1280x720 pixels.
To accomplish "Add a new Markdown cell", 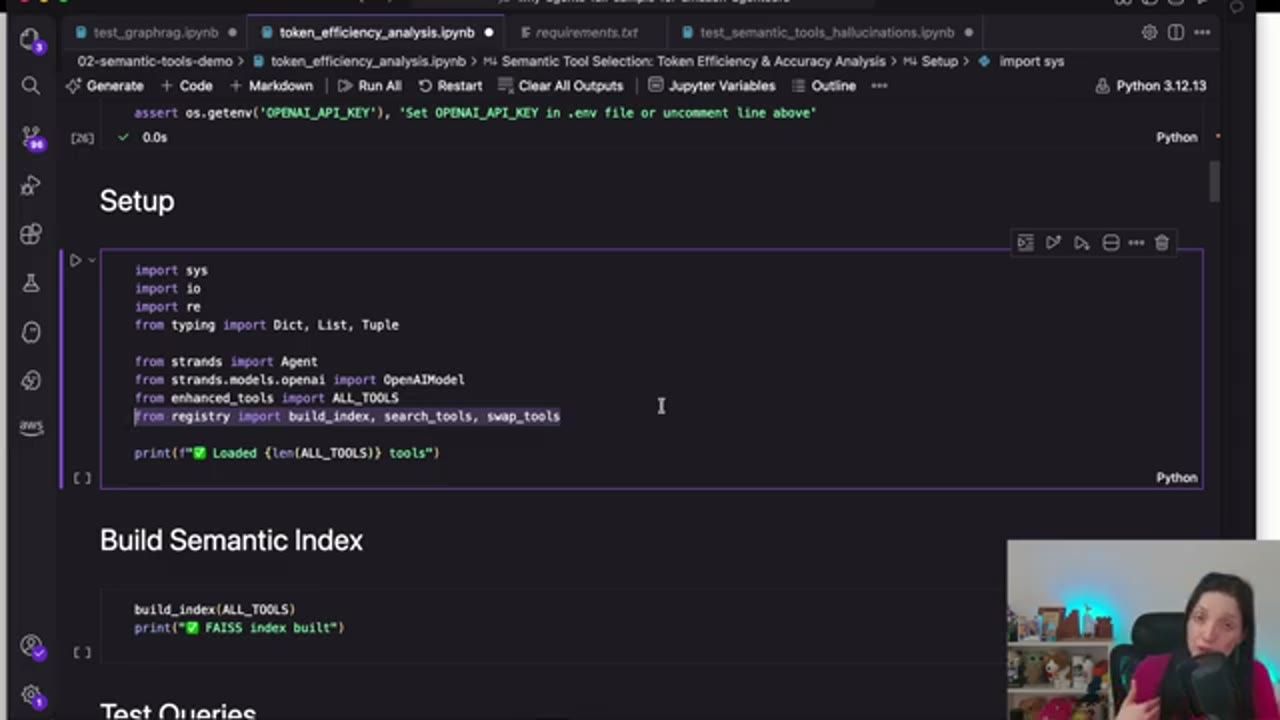I will click(x=271, y=86).
